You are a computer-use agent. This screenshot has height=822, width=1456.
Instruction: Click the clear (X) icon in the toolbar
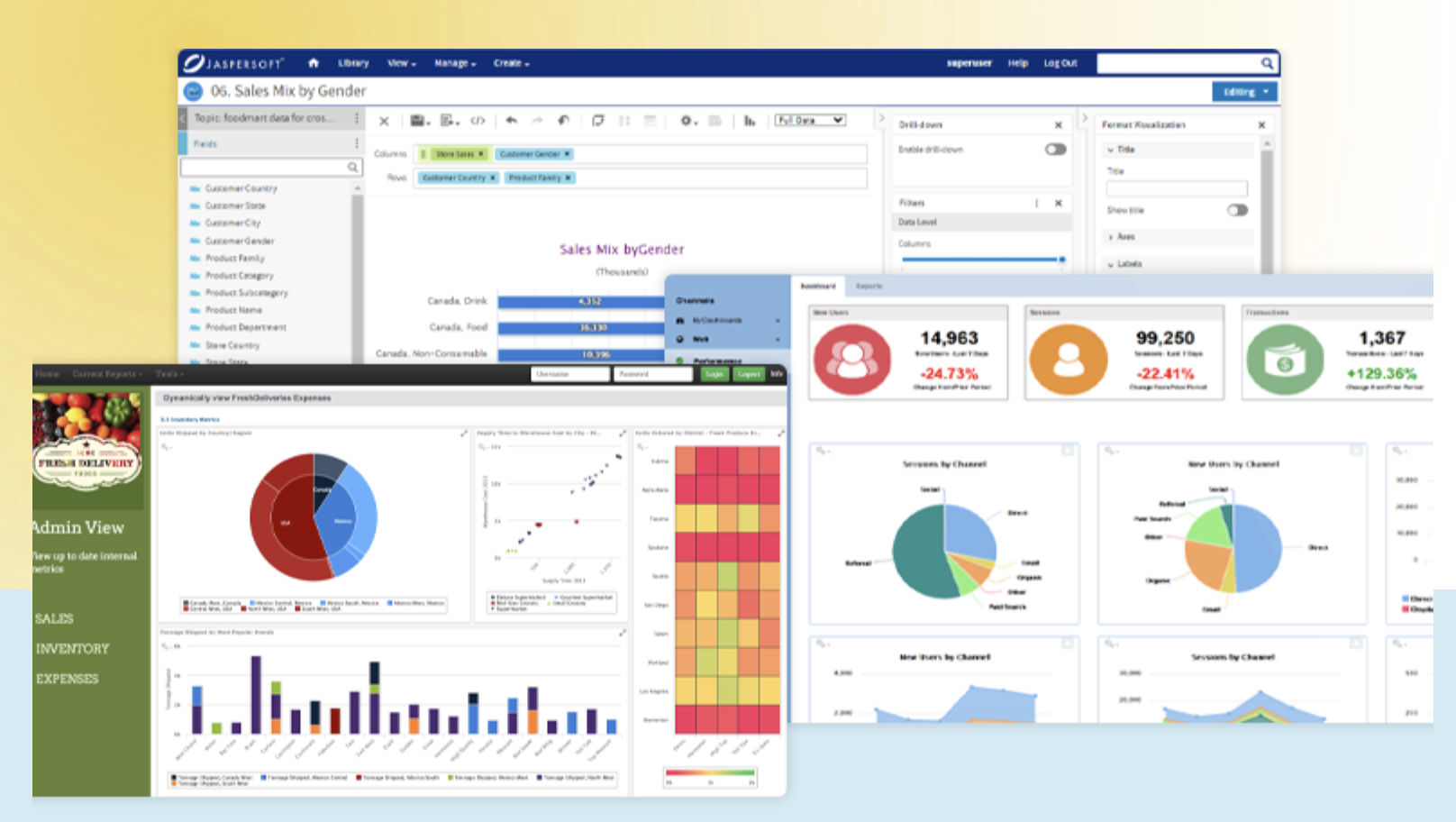click(384, 121)
